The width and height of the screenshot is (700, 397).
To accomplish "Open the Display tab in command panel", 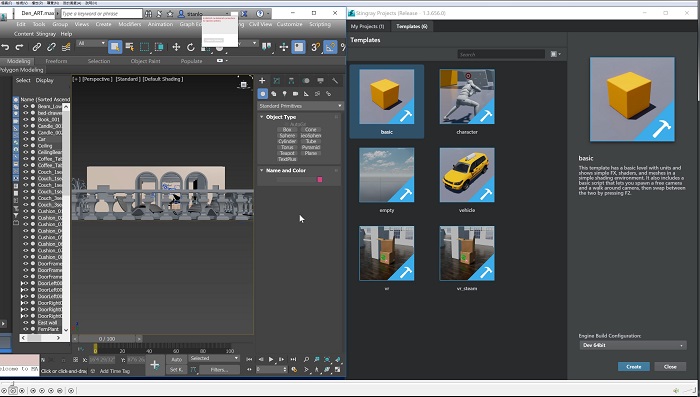I will click(x=321, y=80).
